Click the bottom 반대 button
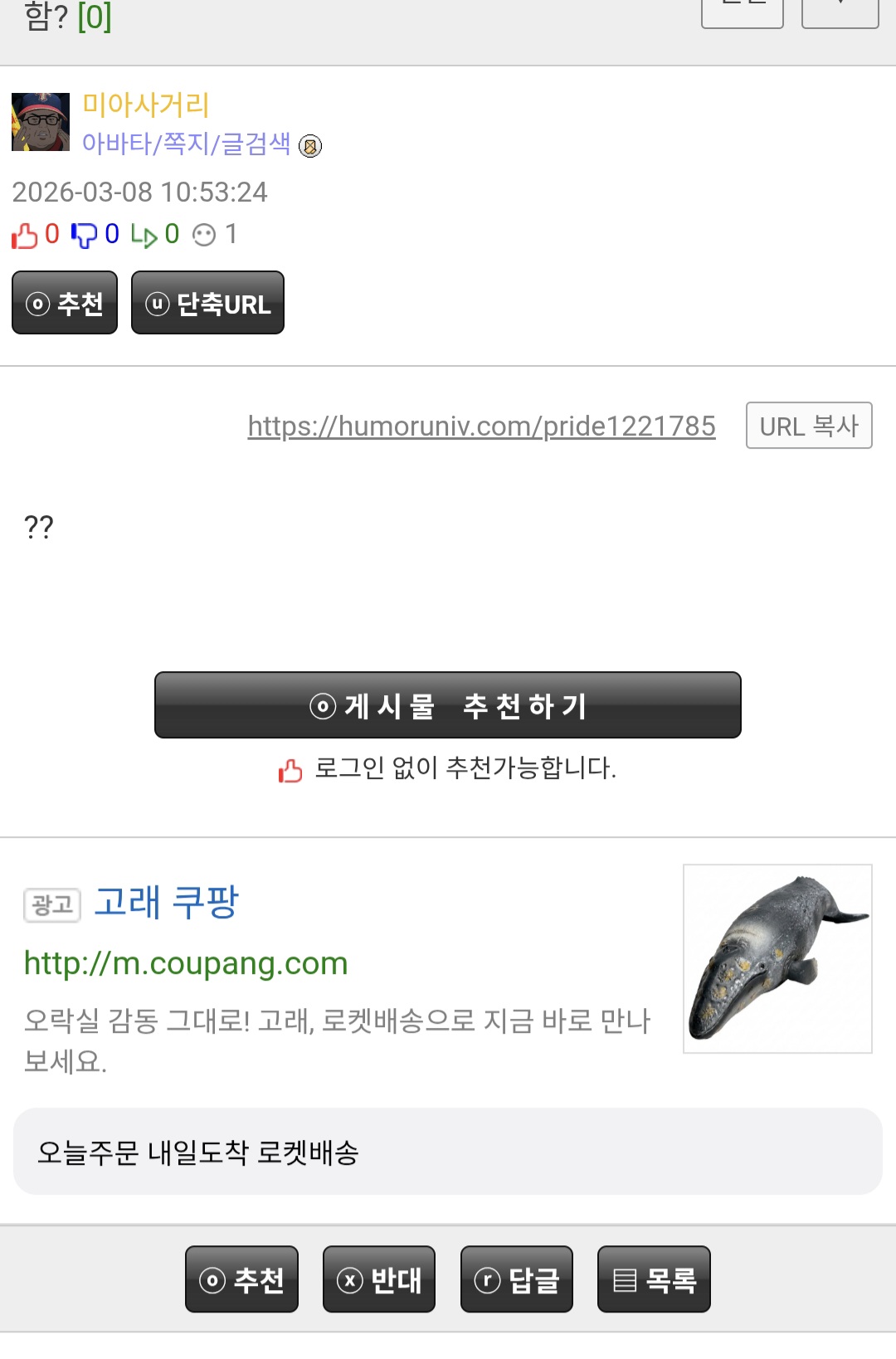 coord(379,1279)
